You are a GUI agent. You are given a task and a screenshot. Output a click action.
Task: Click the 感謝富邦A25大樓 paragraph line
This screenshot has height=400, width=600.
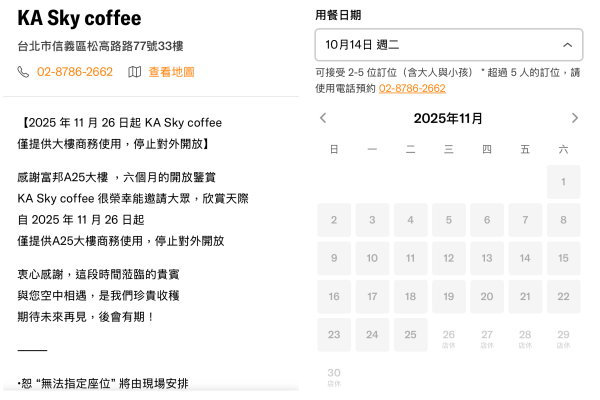117,177
